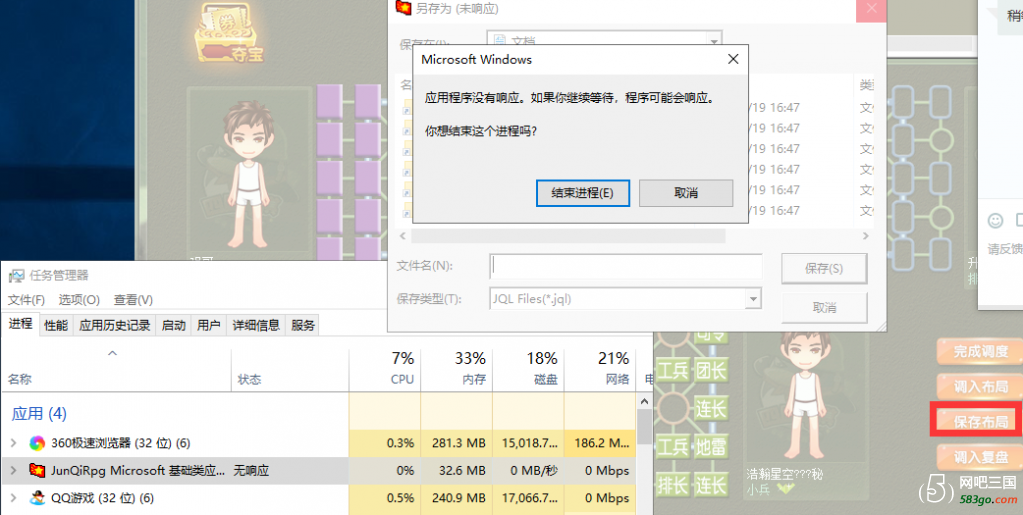Click the JunQiRpg process icon
The image size is (1023, 515).
pyautogui.click(x=37, y=470)
